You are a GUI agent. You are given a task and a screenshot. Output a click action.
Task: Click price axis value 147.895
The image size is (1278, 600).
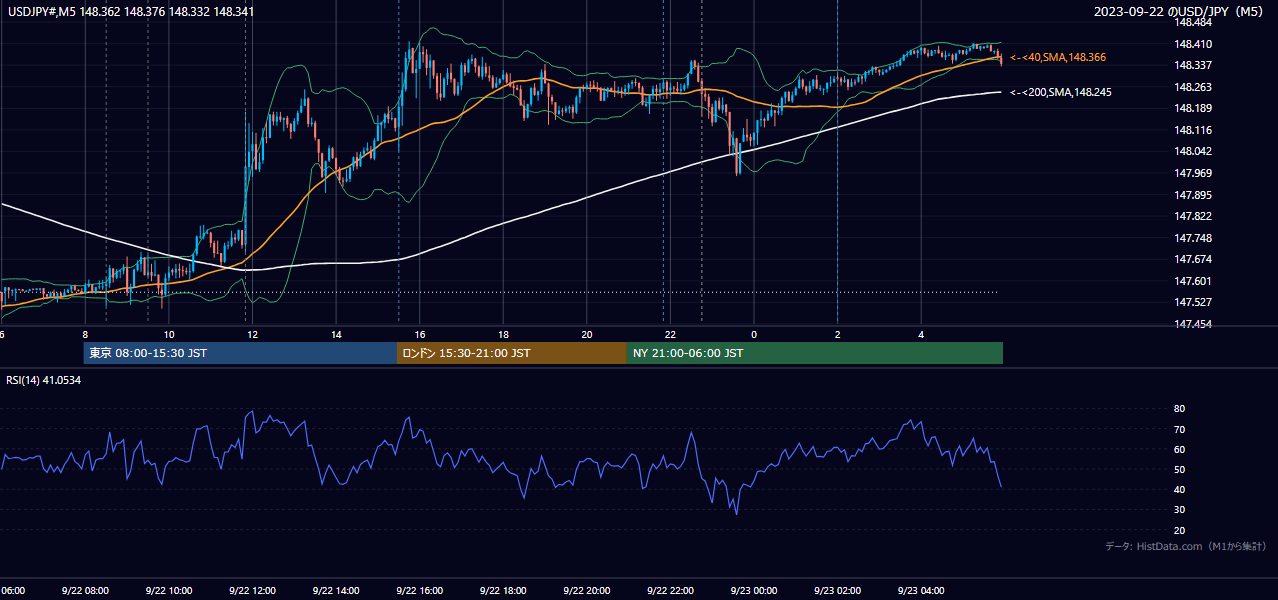coord(1194,195)
